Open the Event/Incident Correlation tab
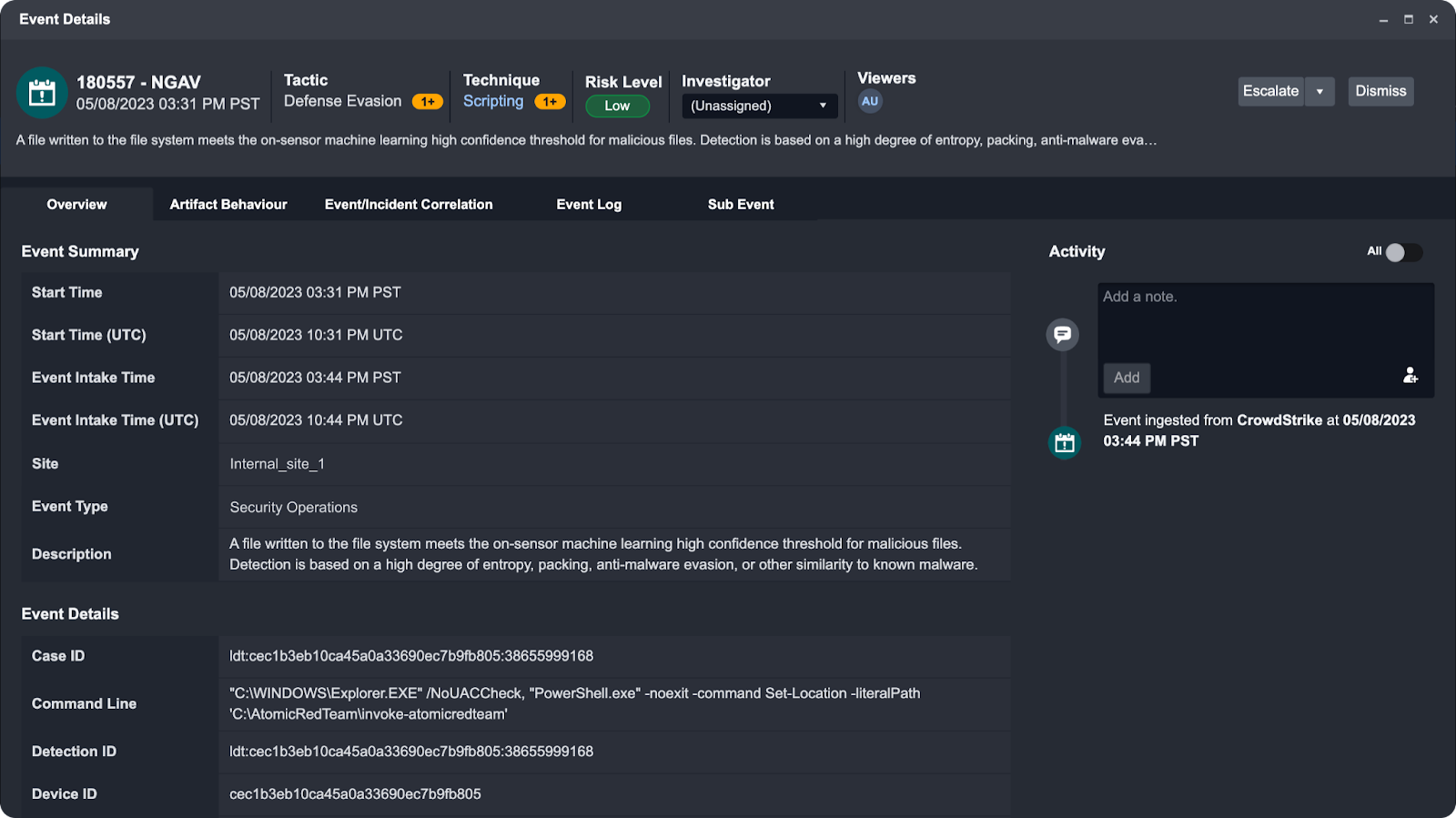This screenshot has height=818, width=1456. click(409, 205)
